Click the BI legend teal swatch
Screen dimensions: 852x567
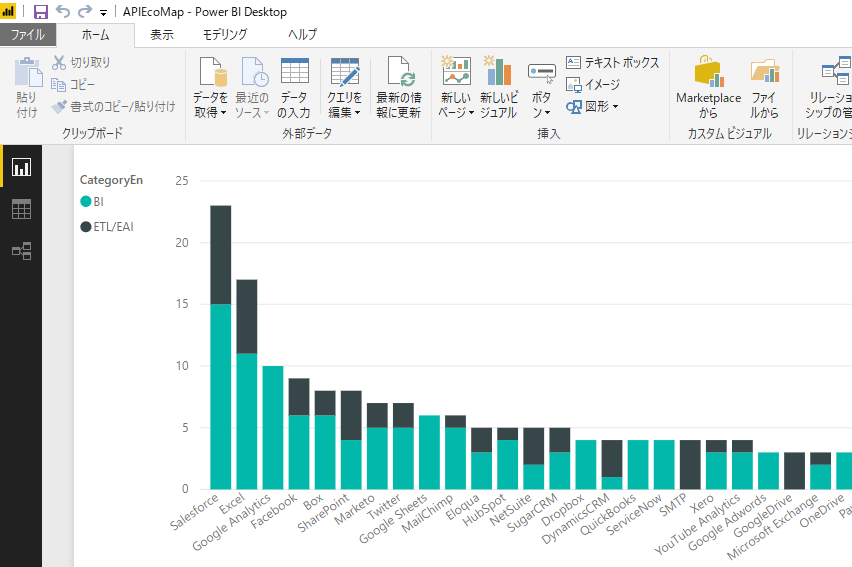[x=85, y=202]
